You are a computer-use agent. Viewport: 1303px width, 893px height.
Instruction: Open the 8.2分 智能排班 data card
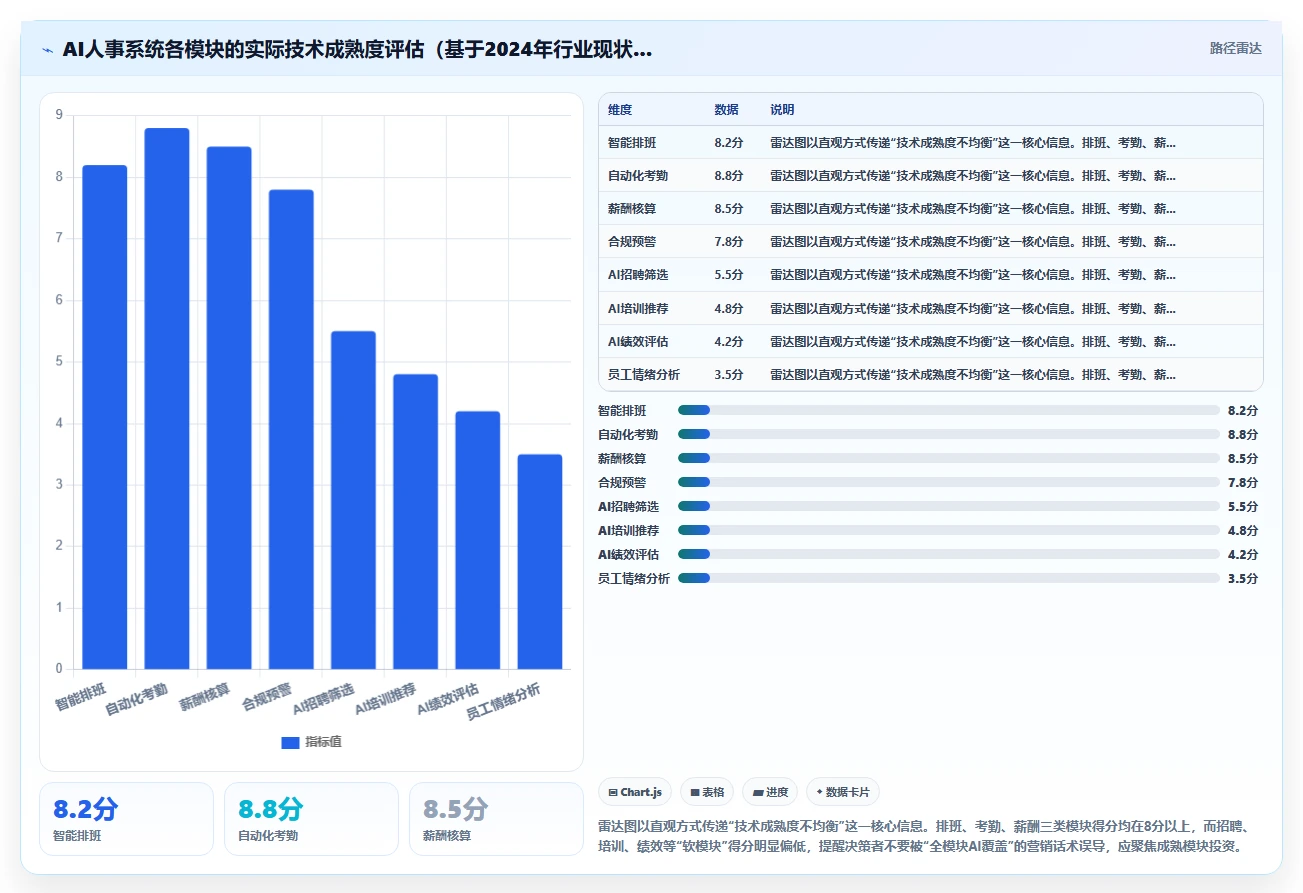pos(127,819)
